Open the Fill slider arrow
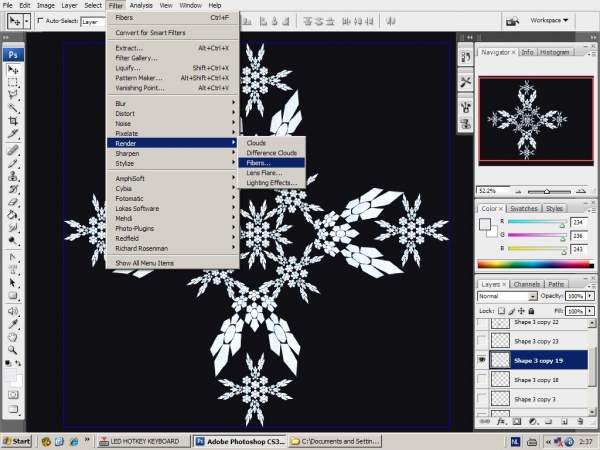Image resolution: width=600 pixels, height=450 pixels. pos(590,311)
